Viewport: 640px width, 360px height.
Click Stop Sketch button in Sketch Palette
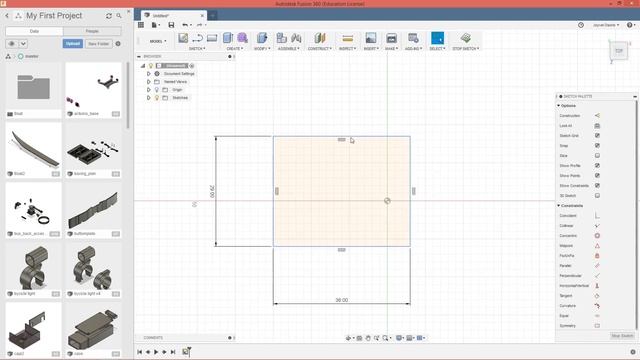tap(622, 336)
